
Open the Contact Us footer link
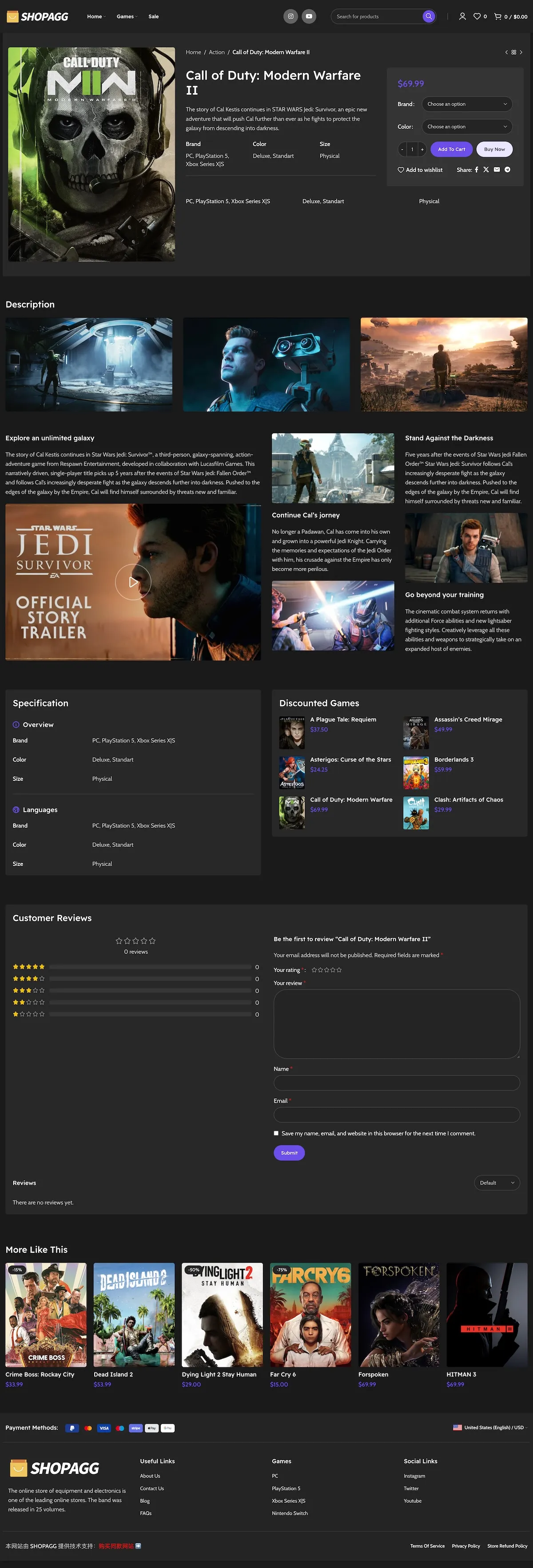click(x=151, y=1489)
